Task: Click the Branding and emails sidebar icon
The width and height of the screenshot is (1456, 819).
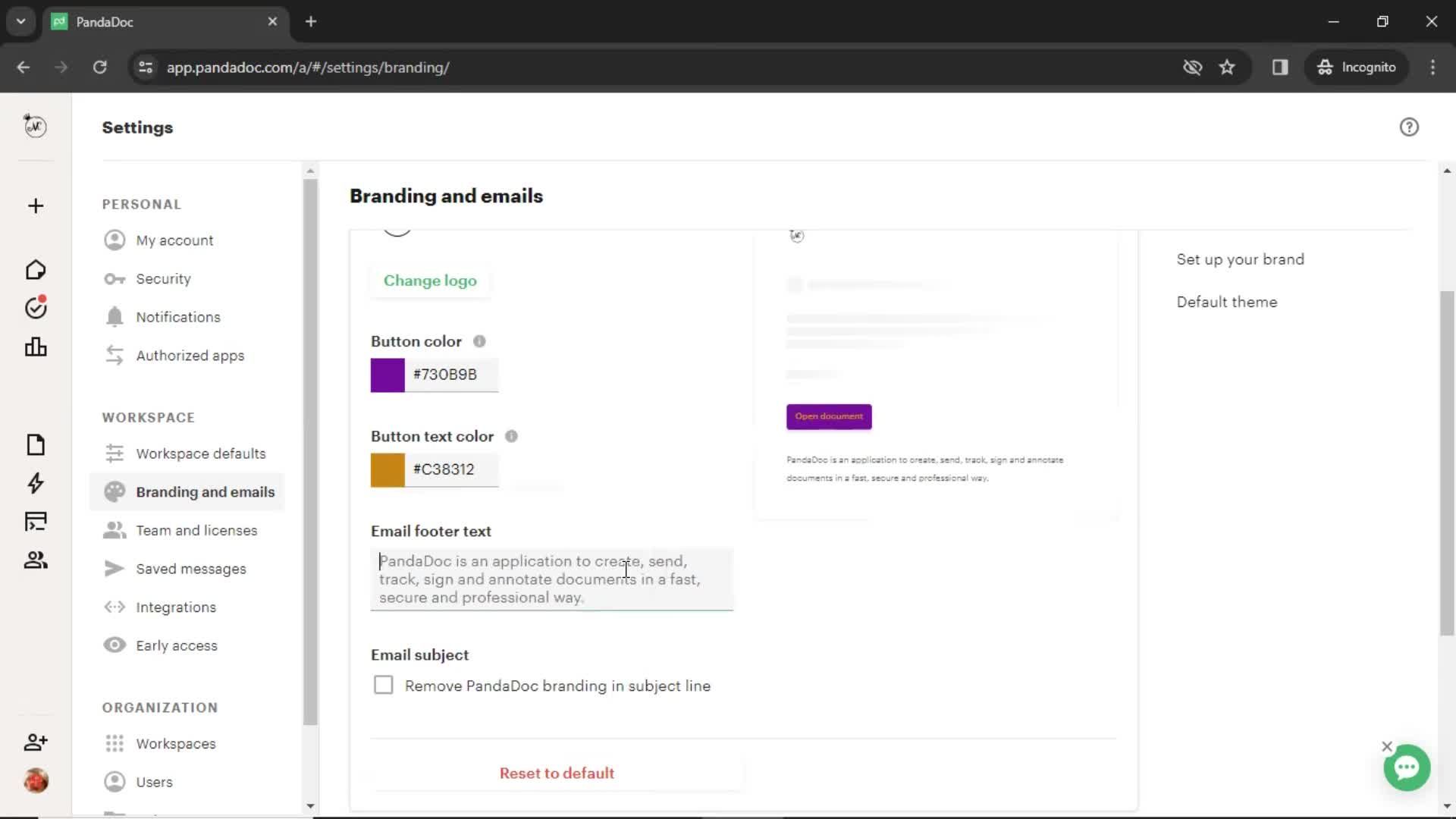Action: (x=113, y=491)
